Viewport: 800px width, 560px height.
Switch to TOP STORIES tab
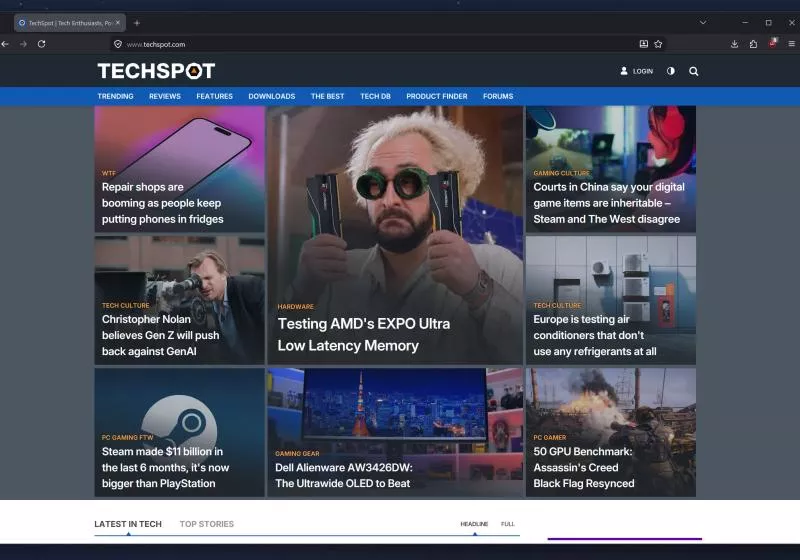(207, 524)
